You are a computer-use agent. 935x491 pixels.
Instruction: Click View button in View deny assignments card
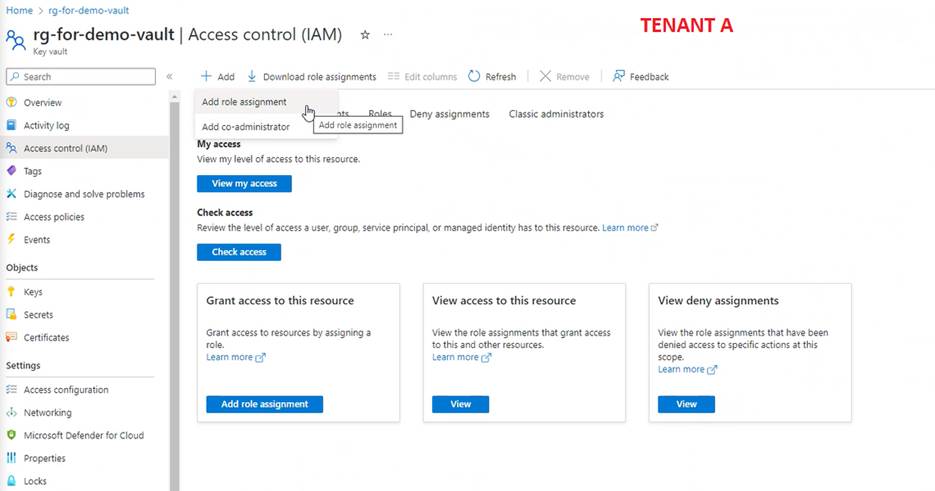coord(686,404)
